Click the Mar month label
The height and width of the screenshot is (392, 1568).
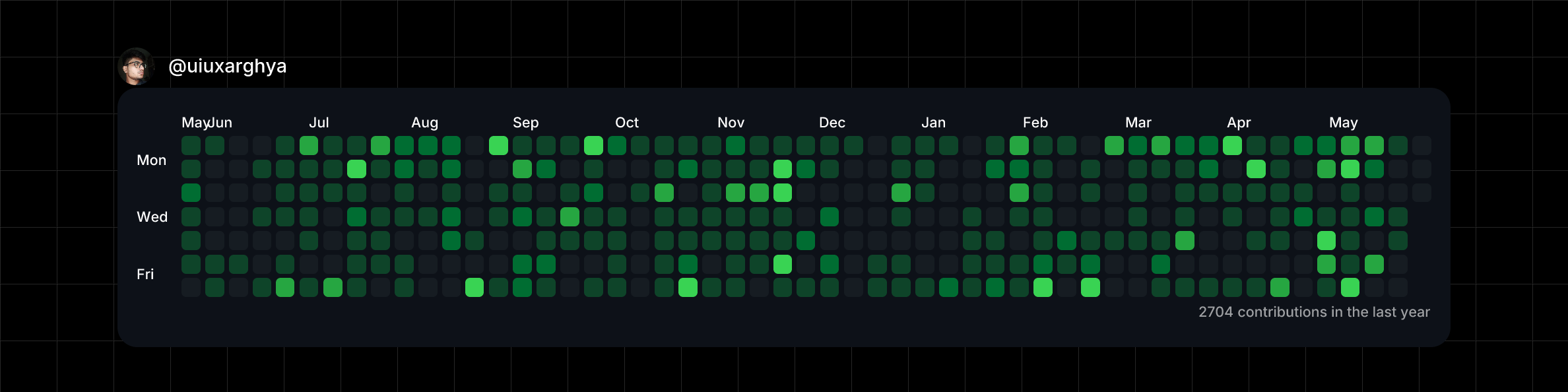pos(1138,123)
